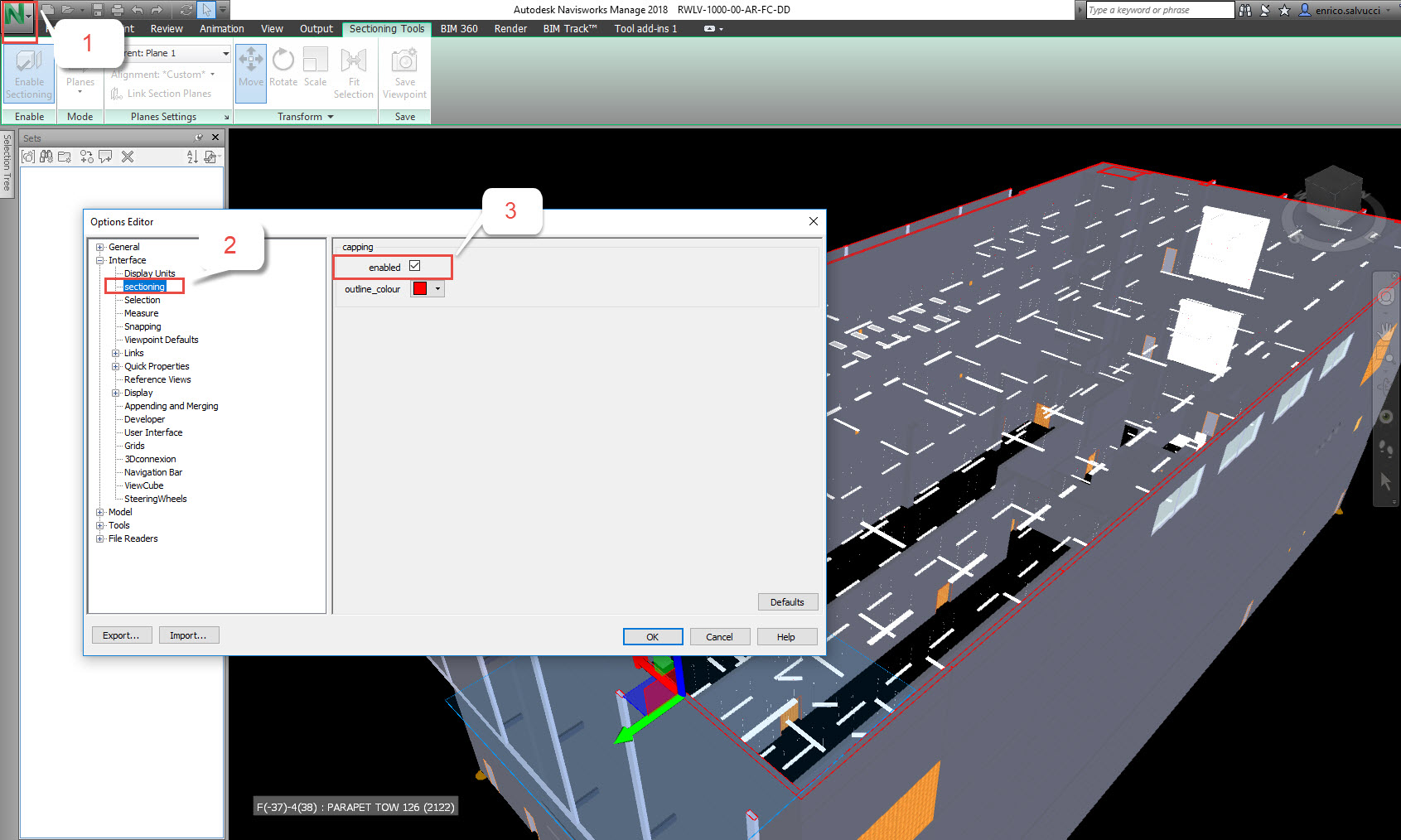Expand the Quick Properties node
This screenshot has width=1401, height=840.
116,366
